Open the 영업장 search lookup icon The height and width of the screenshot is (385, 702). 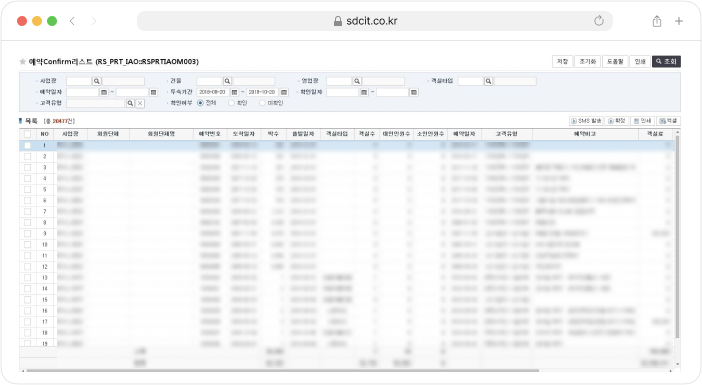357,81
